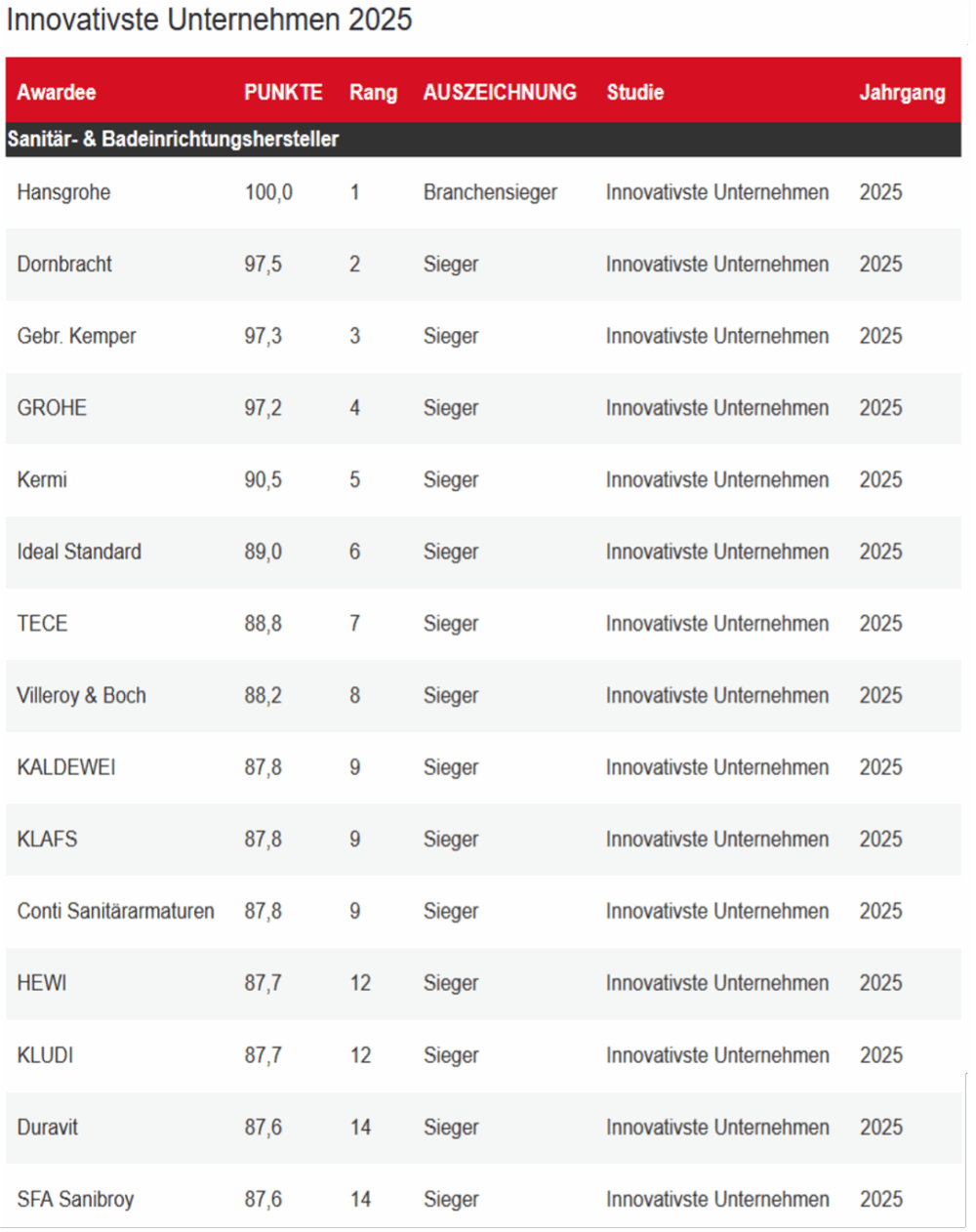Click the Studie column header
The width and height of the screenshot is (976, 1232).
pos(634,93)
